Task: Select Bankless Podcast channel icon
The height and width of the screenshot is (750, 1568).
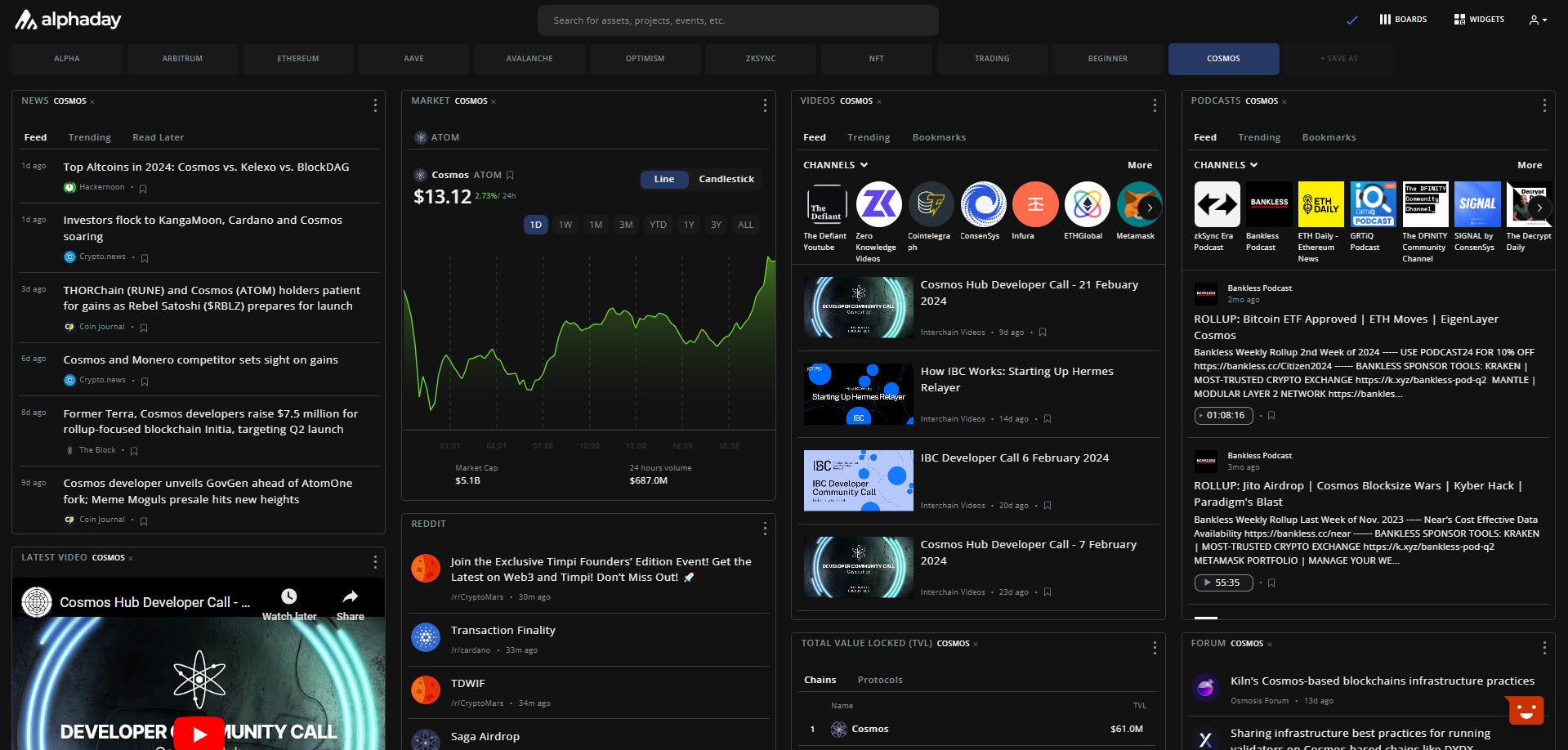Action: (1269, 204)
